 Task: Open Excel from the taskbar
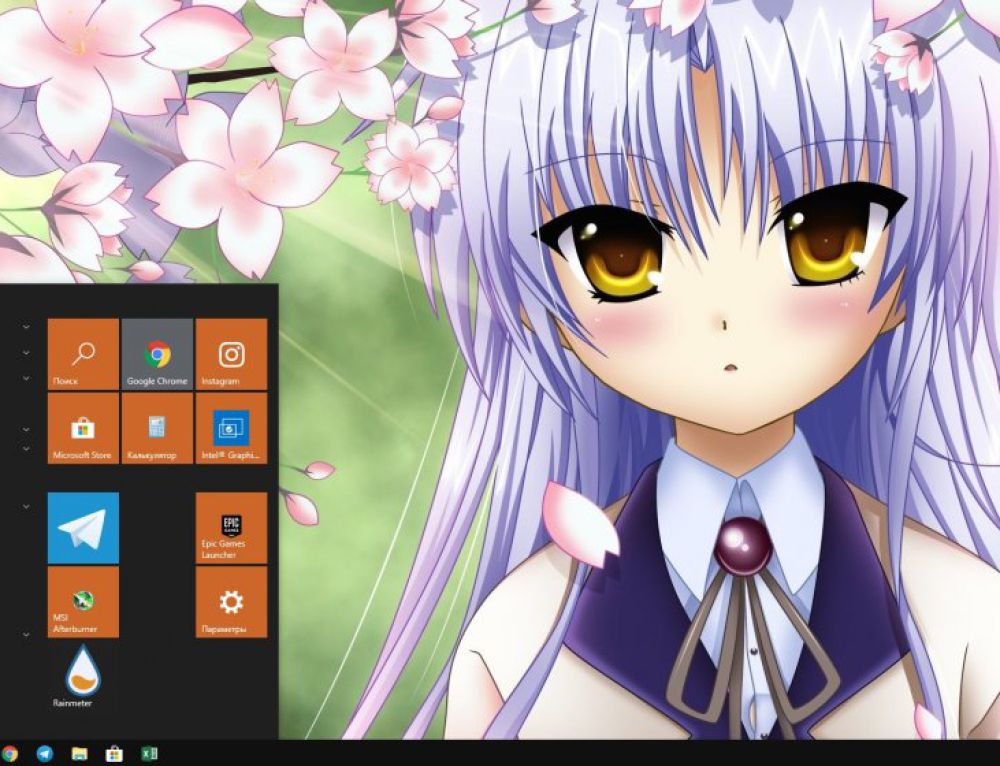[x=150, y=755]
